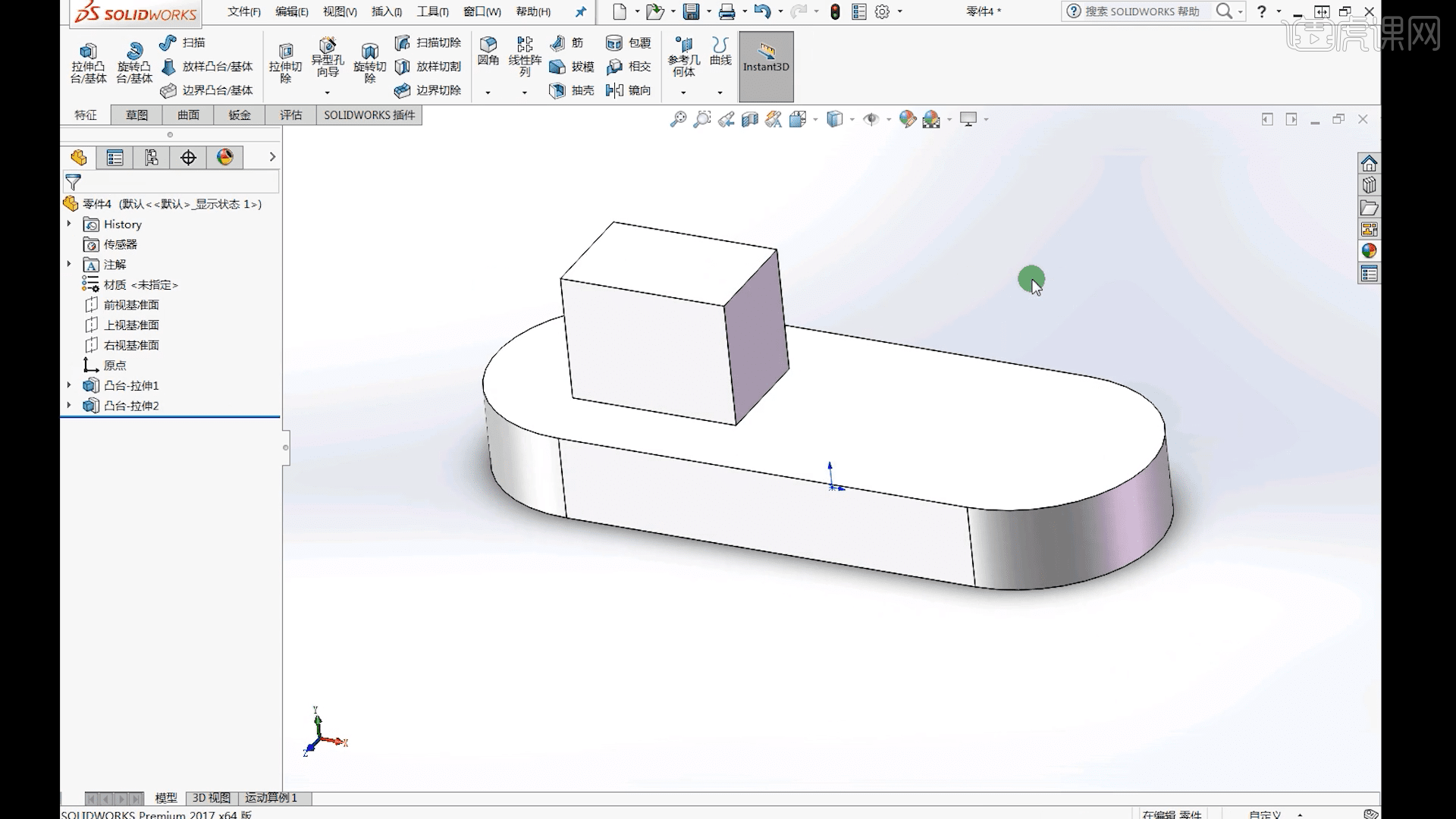This screenshot has width=1456, height=819.
Task: Open the ConfigurationManager tab icon
Action: (152, 157)
